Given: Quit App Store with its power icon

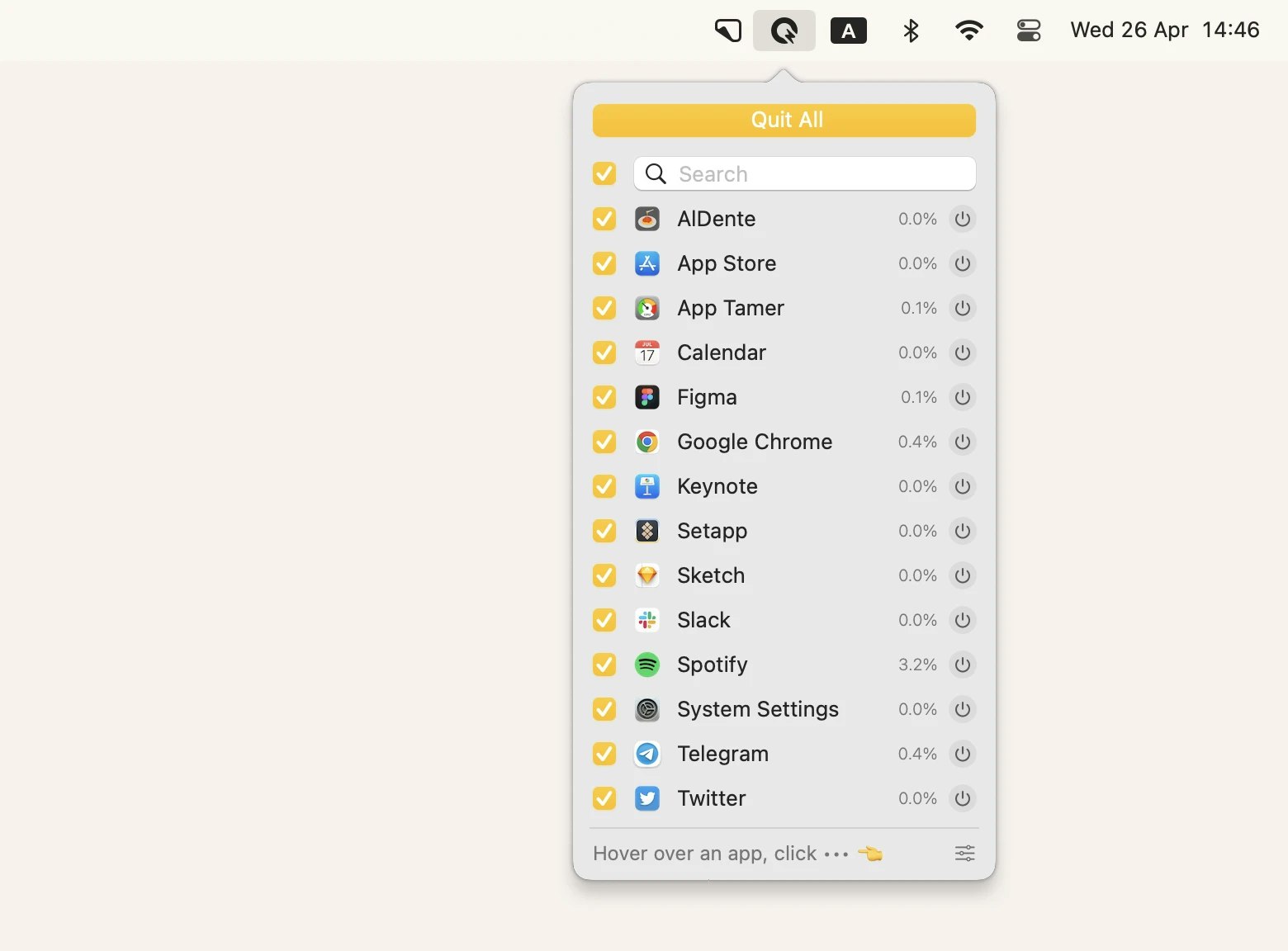Looking at the screenshot, I should 962,263.
